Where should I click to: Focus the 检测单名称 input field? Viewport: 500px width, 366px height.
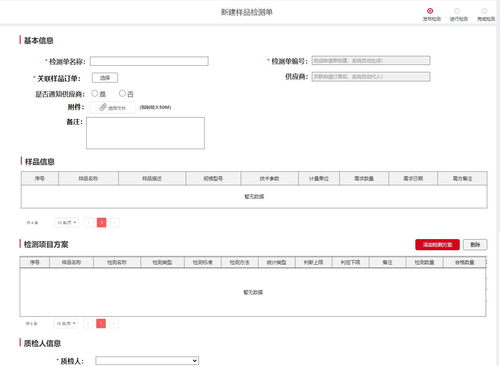(x=149, y=61)
